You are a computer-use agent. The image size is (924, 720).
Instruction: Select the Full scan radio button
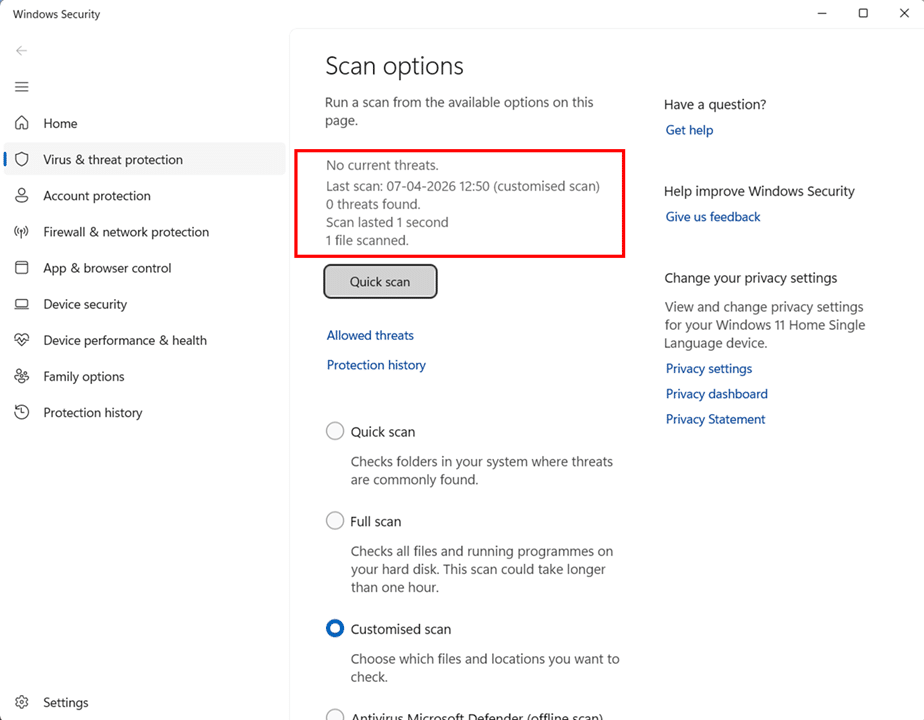pyautogui.click(x=335, y=521)
